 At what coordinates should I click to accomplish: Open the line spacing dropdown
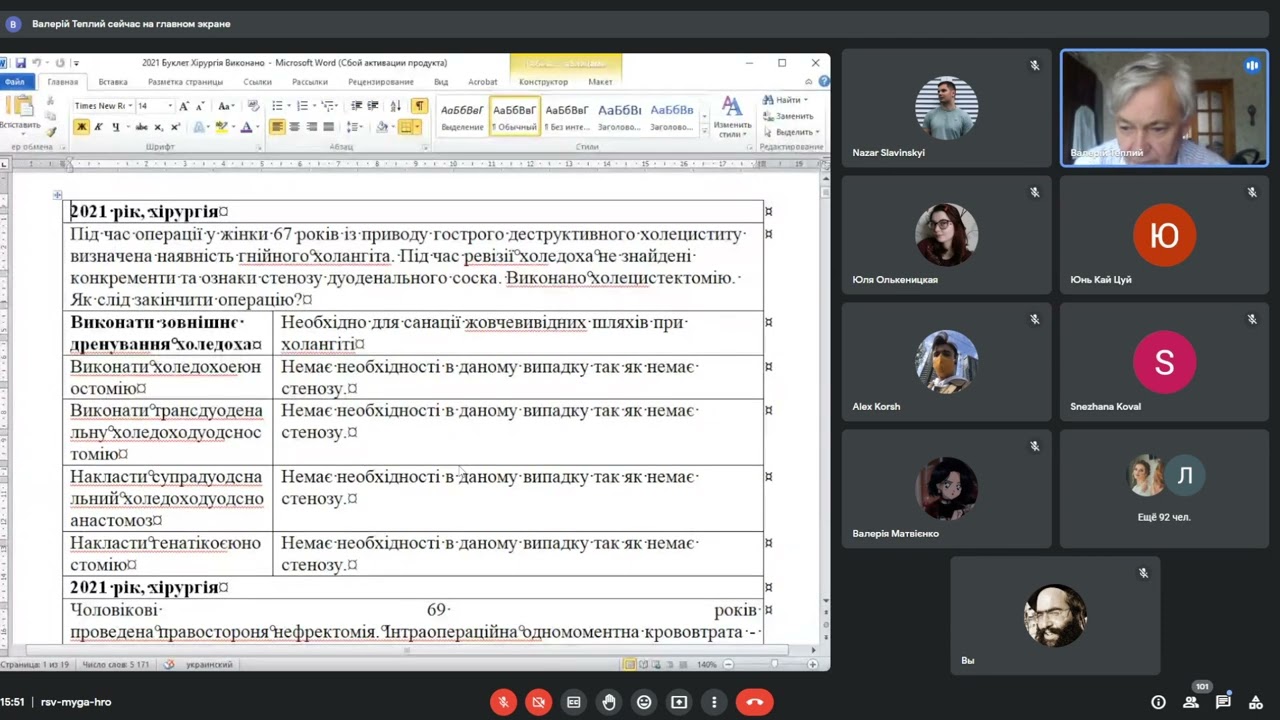pos(354,127)
